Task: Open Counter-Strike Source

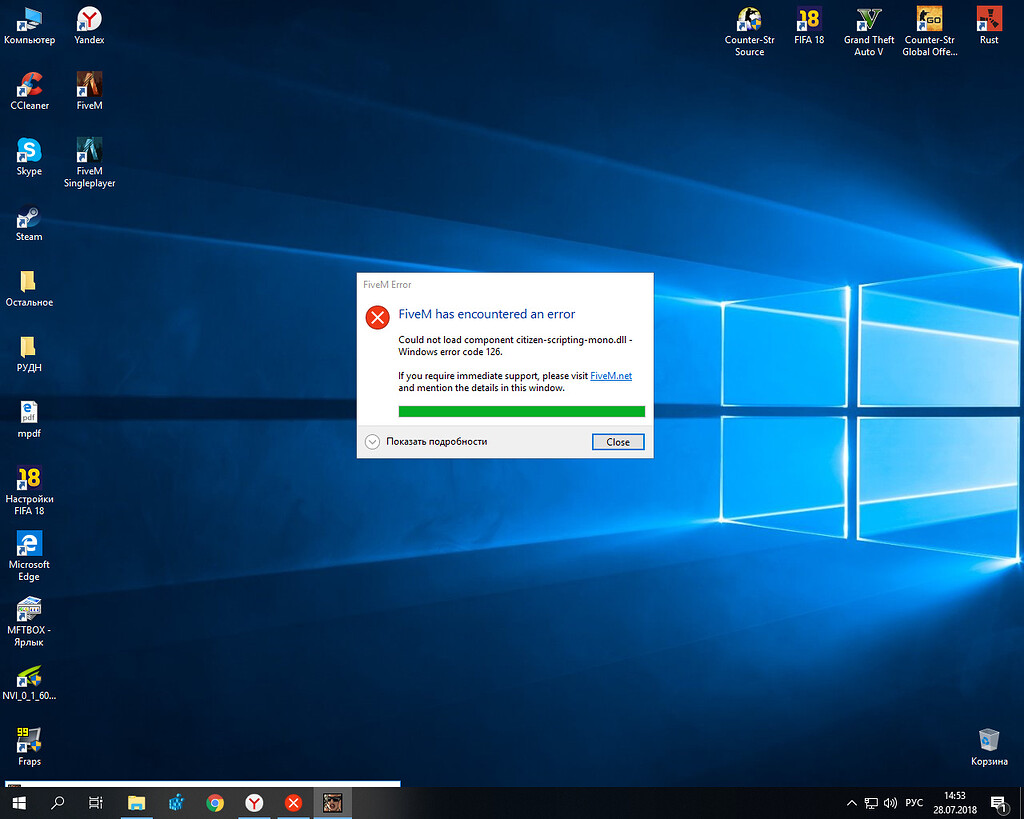Action: [749, 20]
